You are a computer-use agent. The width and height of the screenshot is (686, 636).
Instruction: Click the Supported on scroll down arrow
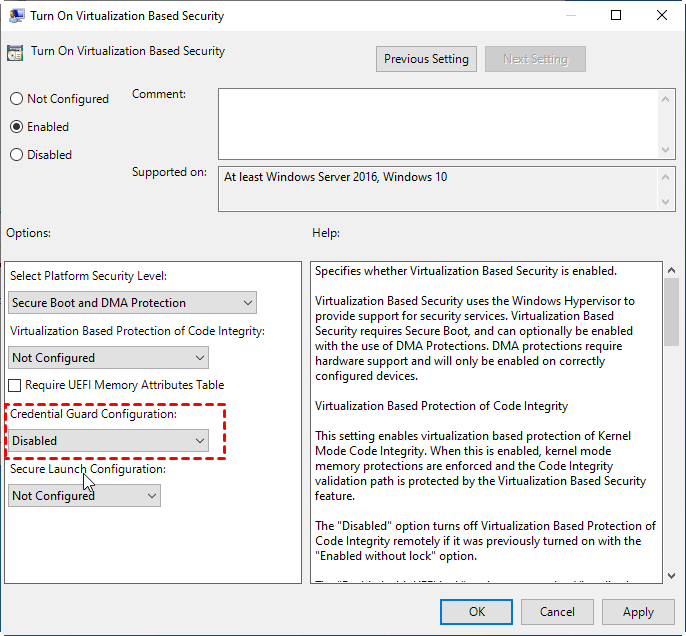(x=665, y=202)
